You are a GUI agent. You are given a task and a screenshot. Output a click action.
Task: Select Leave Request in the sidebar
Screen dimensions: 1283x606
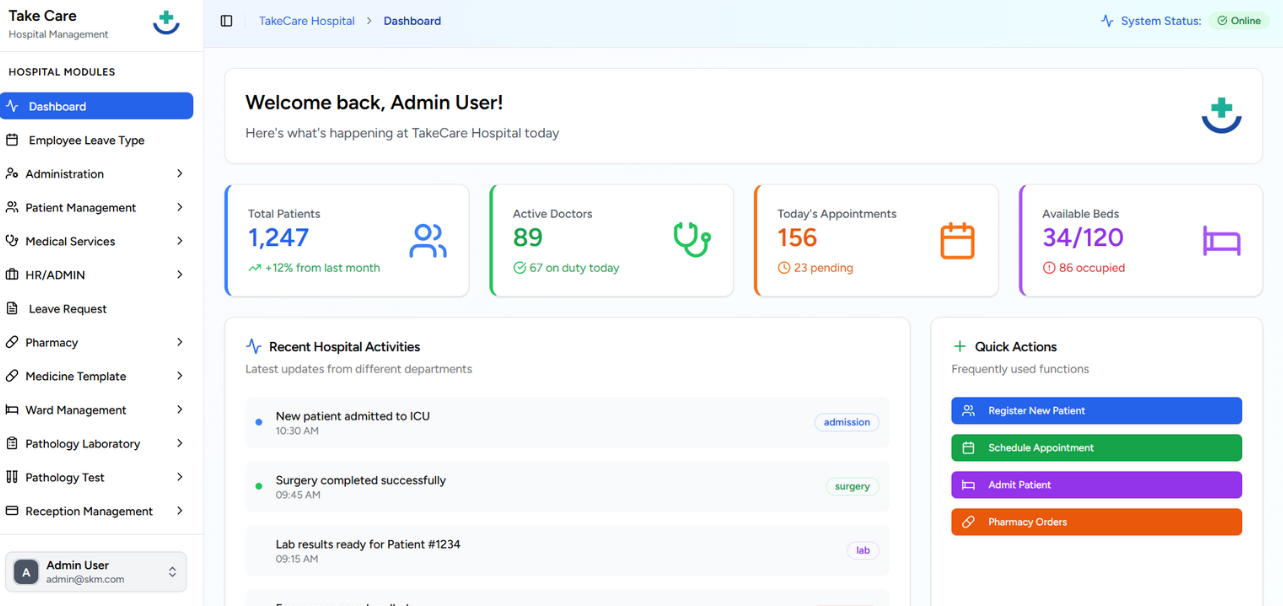pos(67,309)
